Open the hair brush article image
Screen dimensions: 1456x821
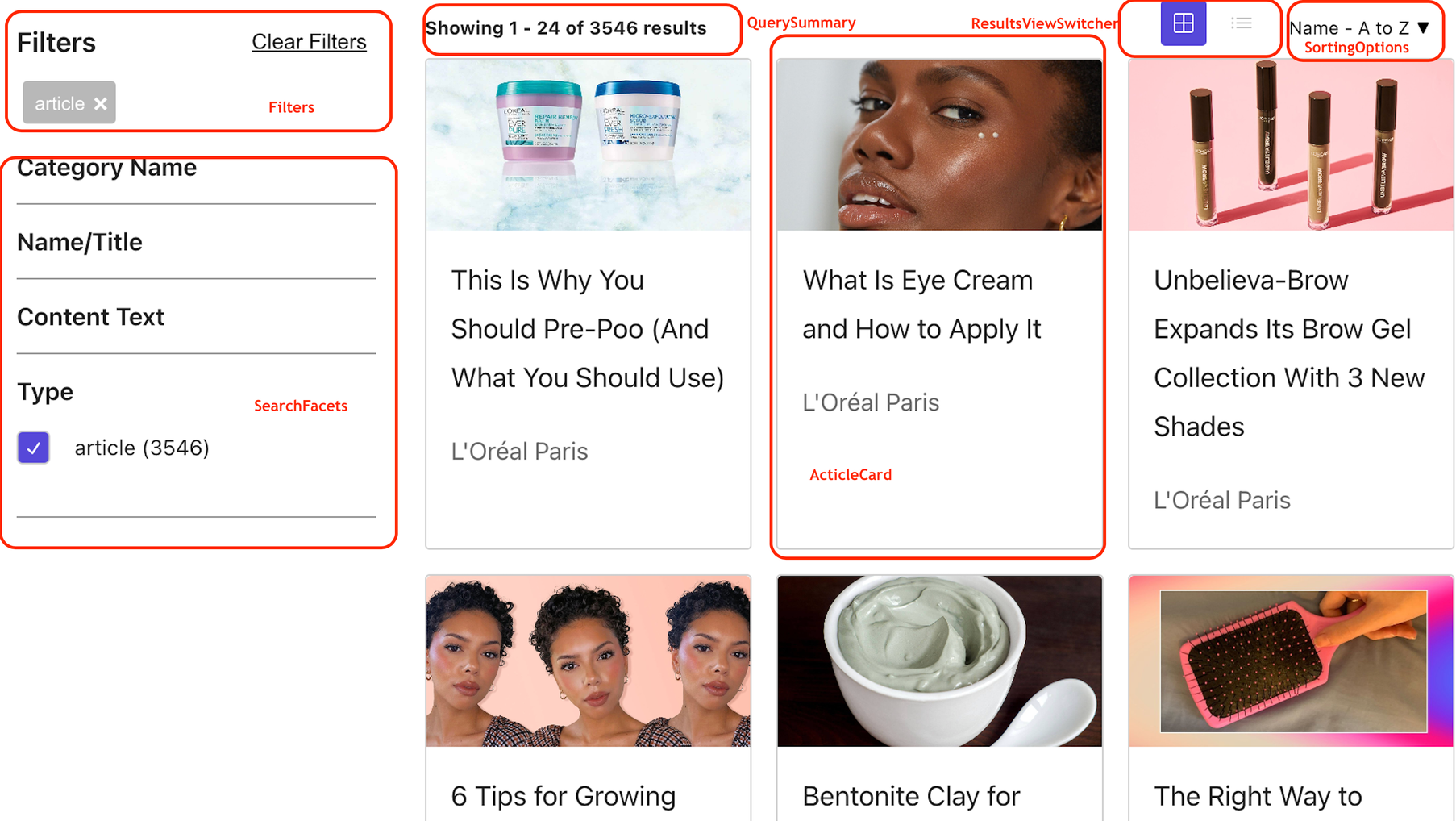[1291, 661]
